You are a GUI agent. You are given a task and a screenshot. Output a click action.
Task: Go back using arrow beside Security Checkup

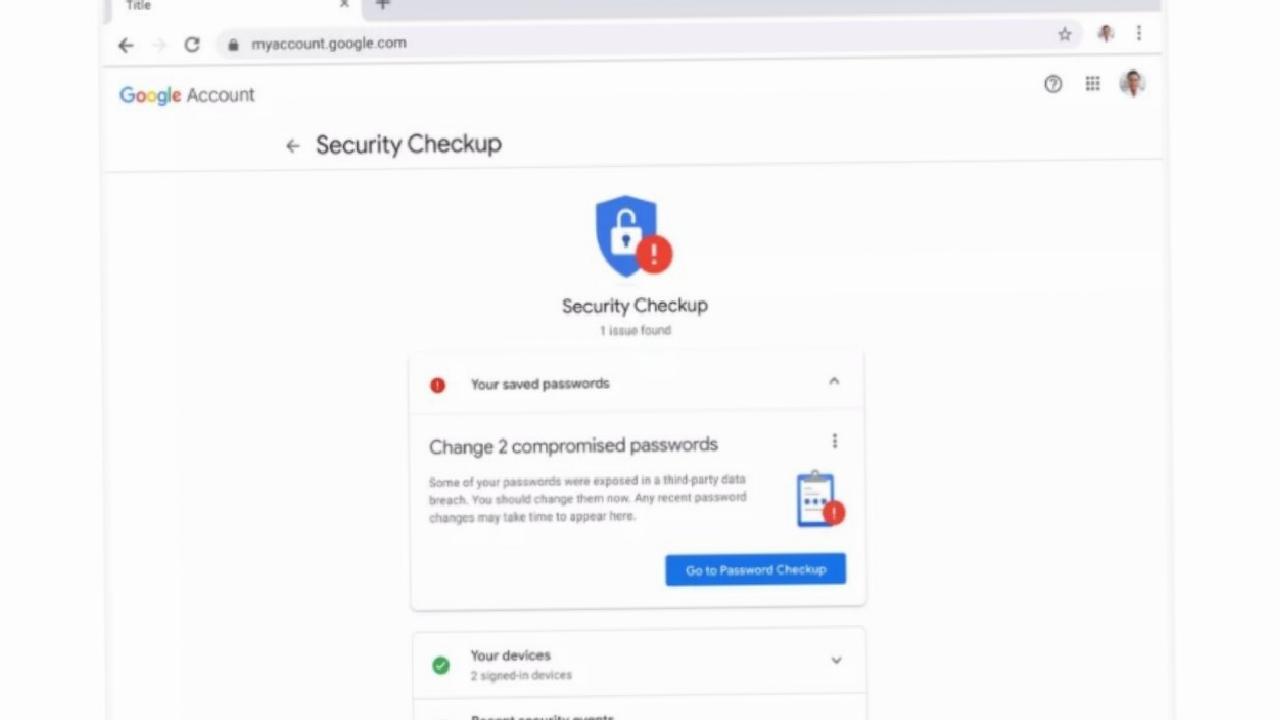click(x=292, y=146)
